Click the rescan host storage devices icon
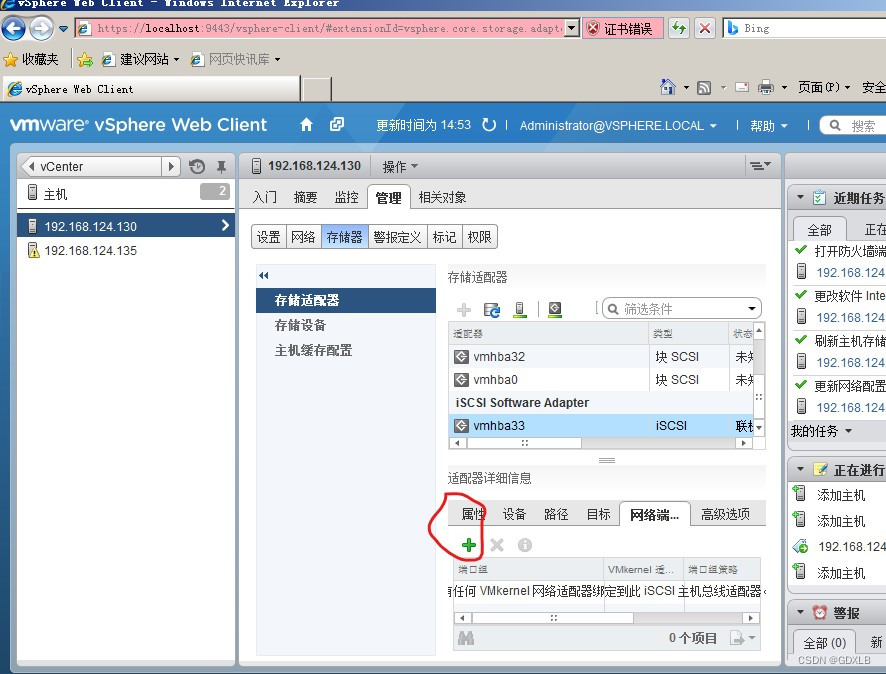The image size is (886, 674). point(520,309)
